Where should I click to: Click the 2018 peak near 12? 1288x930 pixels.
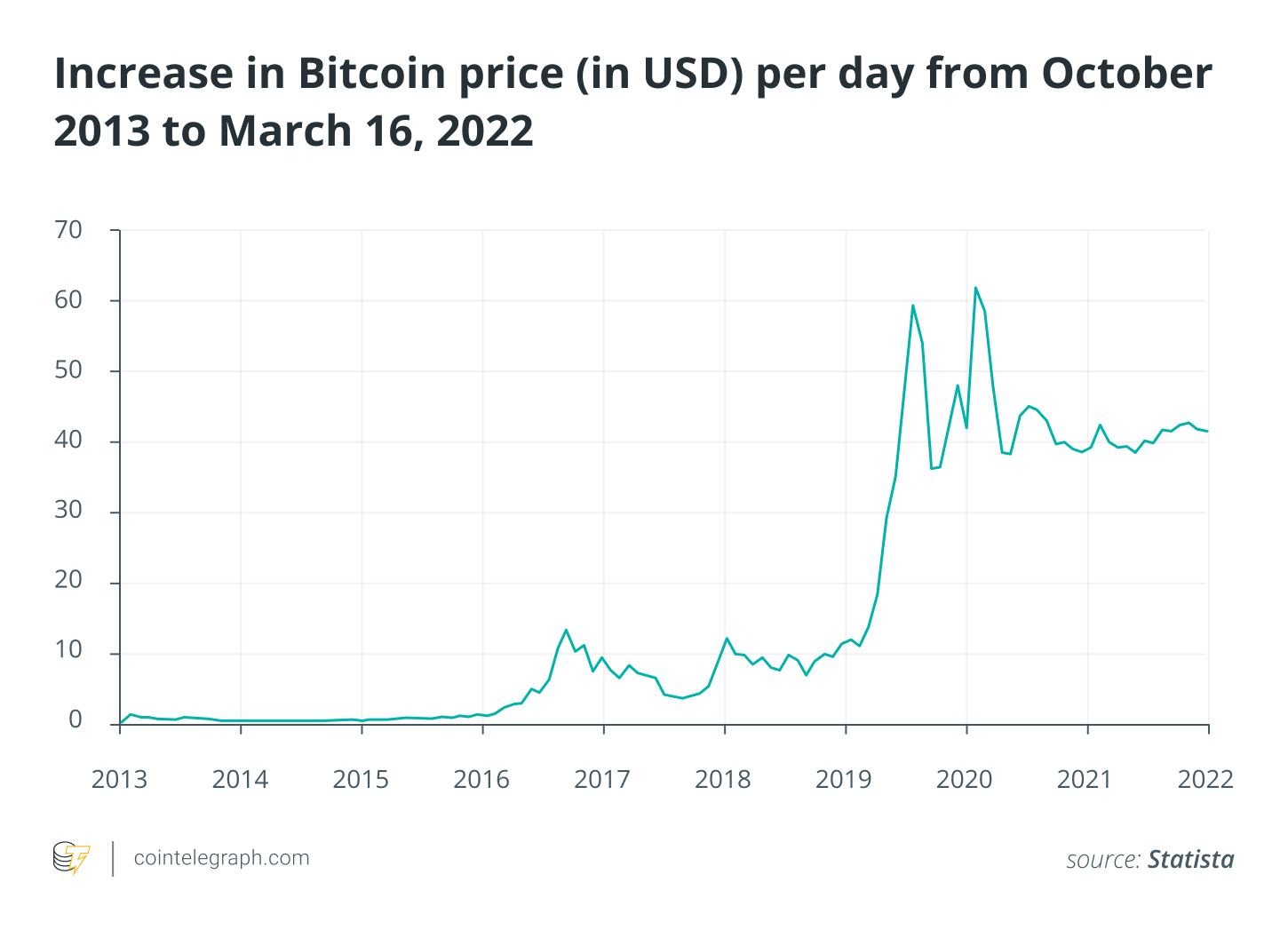point(727,639)
